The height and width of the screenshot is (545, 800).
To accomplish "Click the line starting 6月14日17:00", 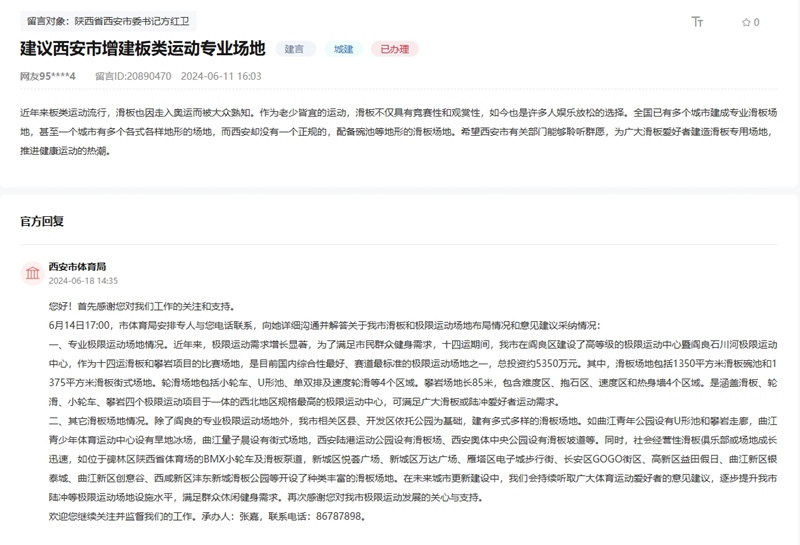I will (x=325, y=325).
